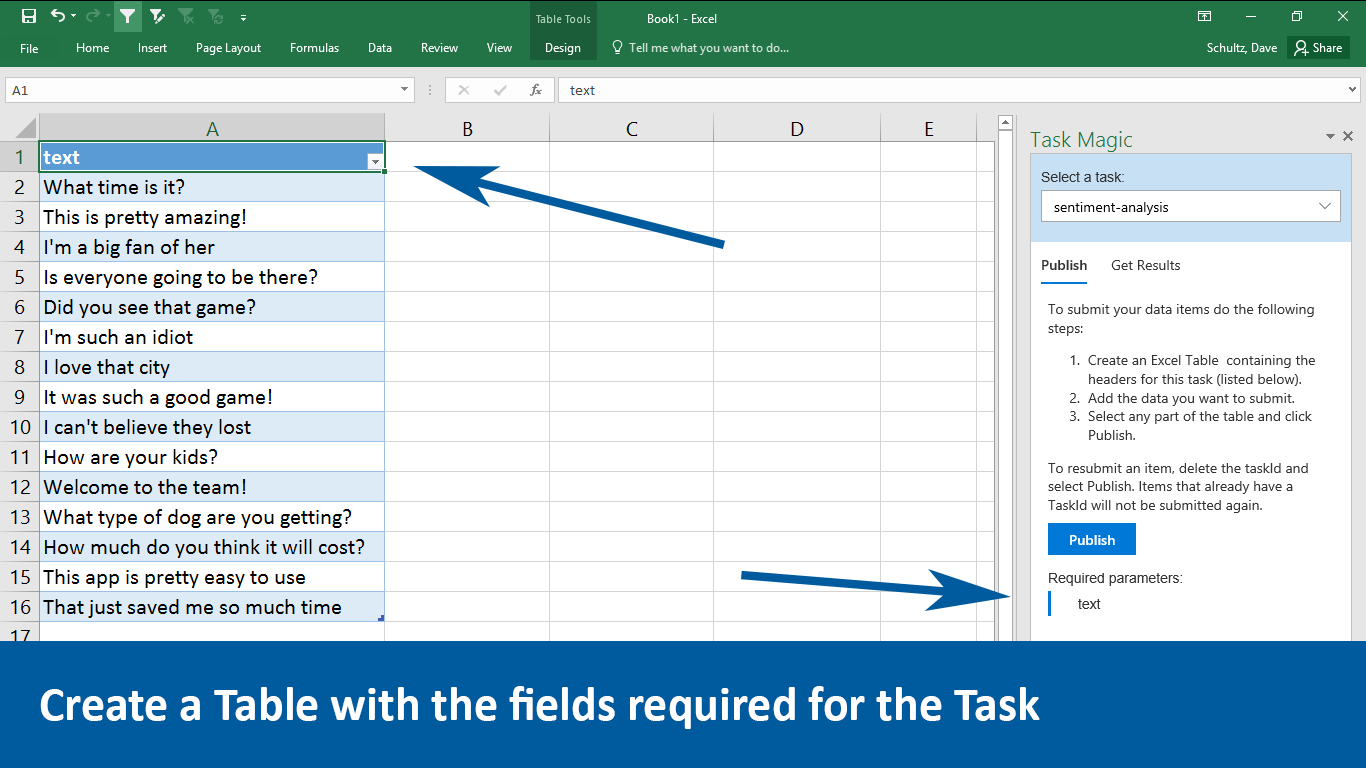Select the row 2 header
This screenshot has width=1366, height=768.
[20, 187]
